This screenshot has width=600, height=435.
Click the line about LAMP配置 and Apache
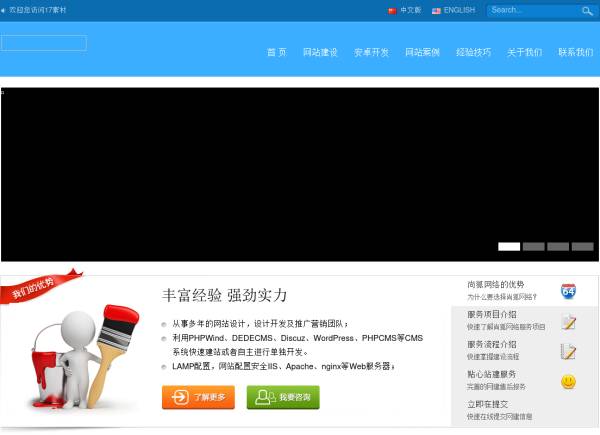click(283, 367)
